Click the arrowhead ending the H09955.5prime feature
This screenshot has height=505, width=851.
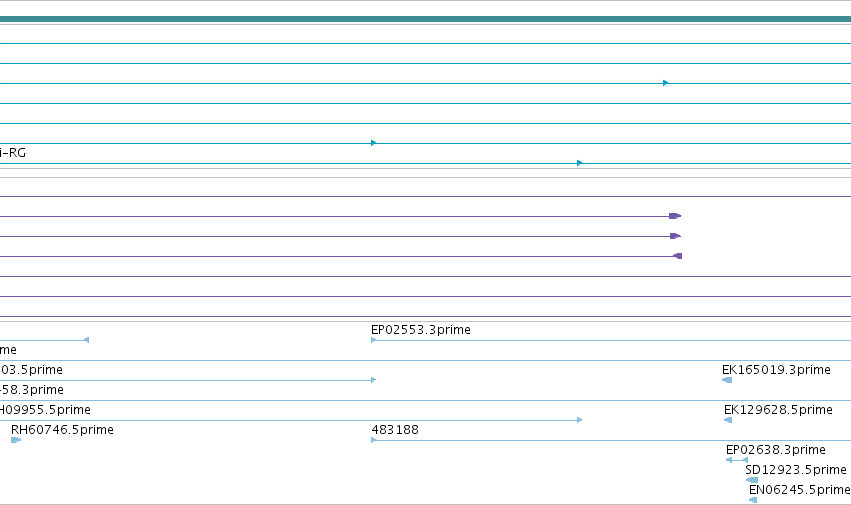click(580, 420)
